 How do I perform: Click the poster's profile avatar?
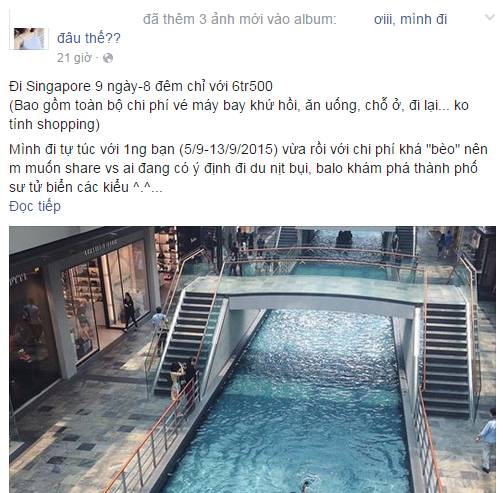29,39
